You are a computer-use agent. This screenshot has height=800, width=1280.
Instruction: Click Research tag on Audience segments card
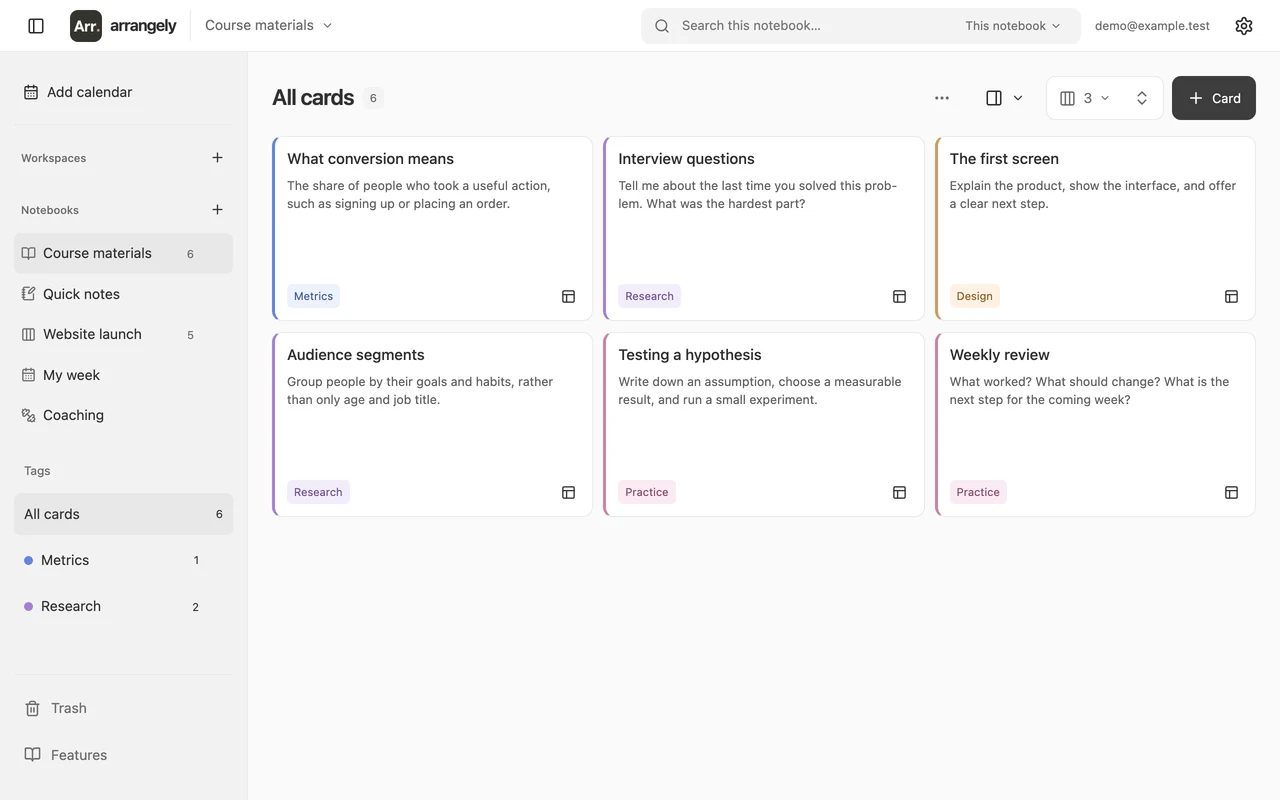[x=318, y=492]
